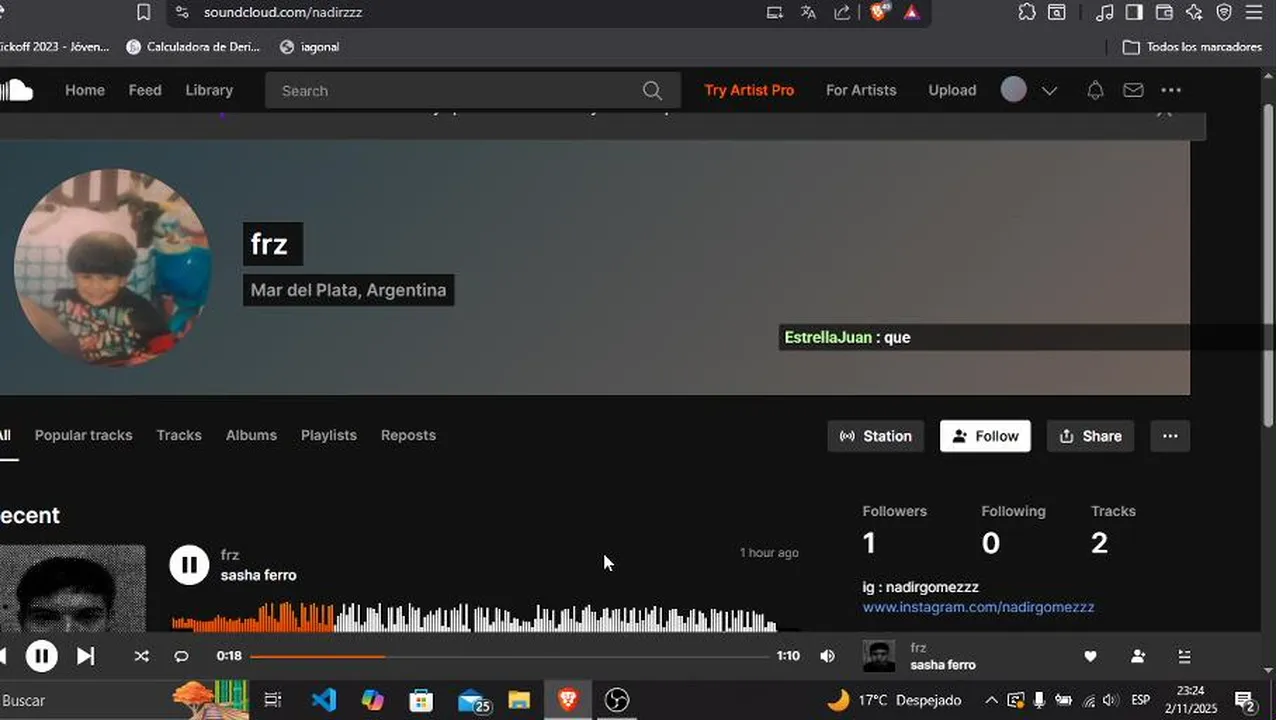Open the header three-dots menu
This screenshot has height=720, width=1276.
click(1171, 90)
